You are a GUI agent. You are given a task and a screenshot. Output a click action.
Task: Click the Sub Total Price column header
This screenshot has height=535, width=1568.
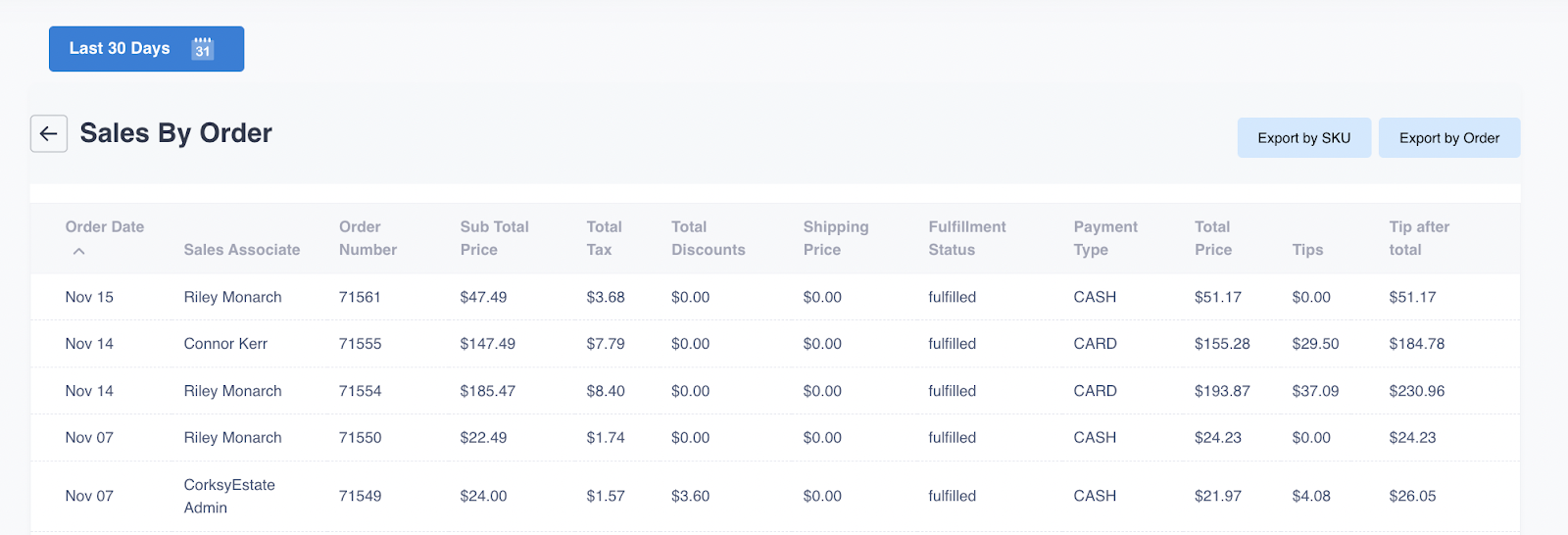coord(494,238)
